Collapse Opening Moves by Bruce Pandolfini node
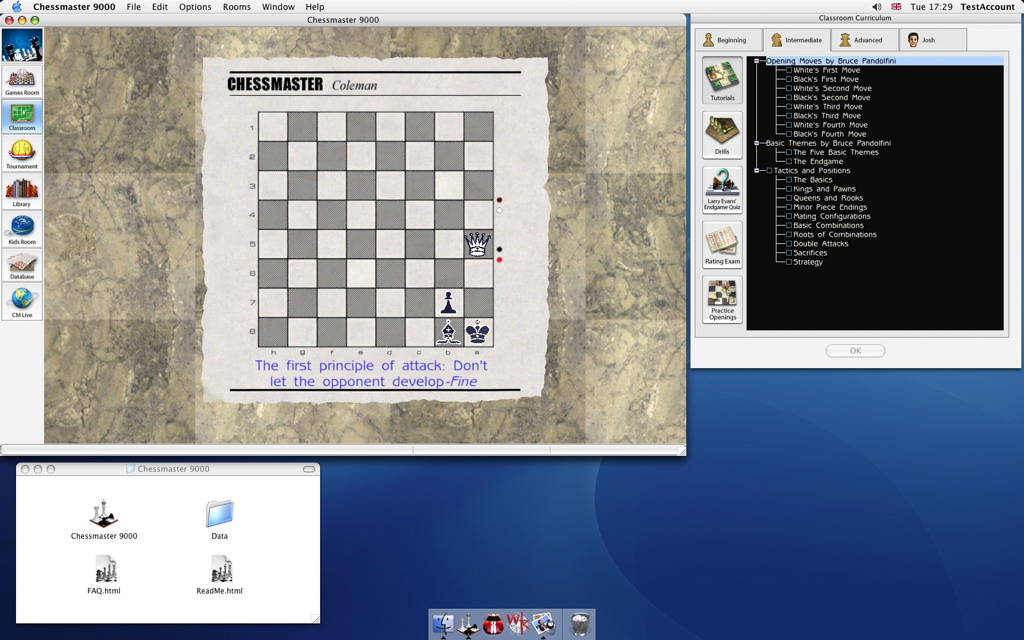The image size is (1024, 640). [x=756, y=61]
